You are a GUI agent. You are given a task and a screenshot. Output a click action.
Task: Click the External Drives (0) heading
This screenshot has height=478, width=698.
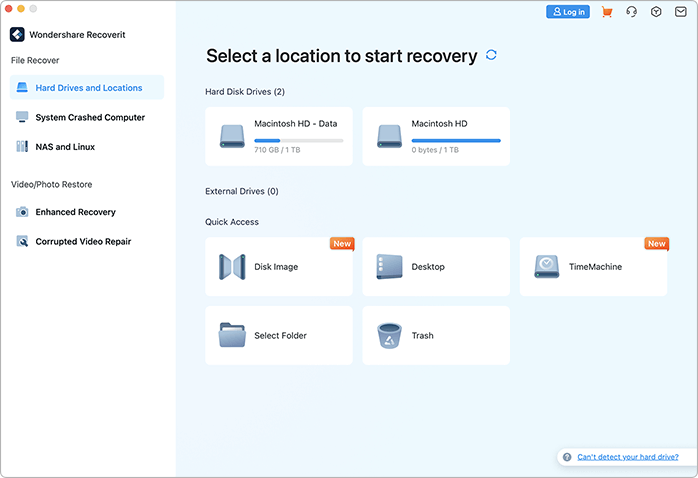tap(242, 191)
